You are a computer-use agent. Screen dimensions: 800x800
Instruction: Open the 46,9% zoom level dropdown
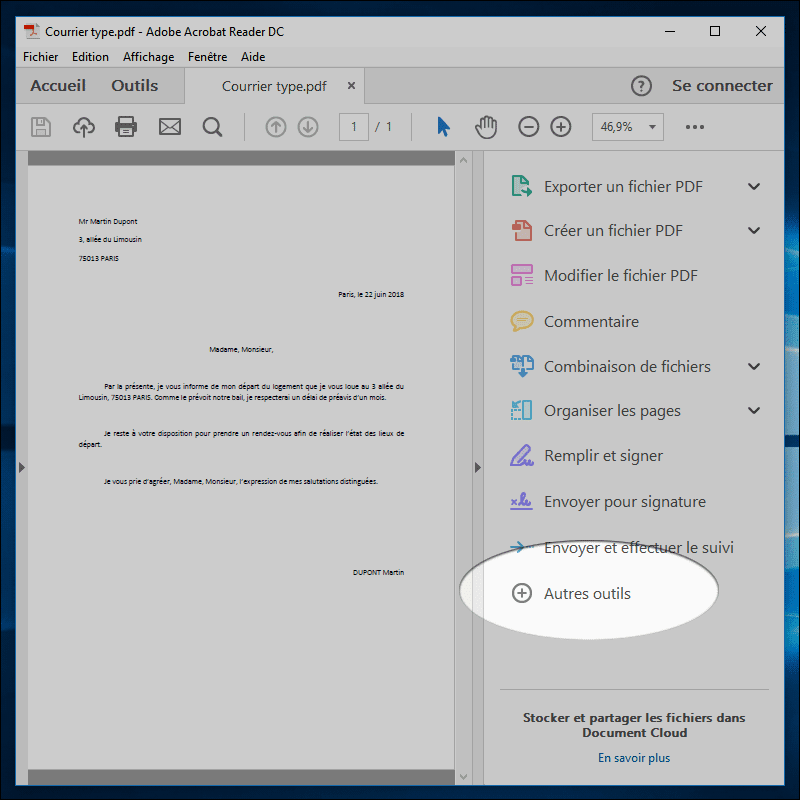(x=627, y=127)
